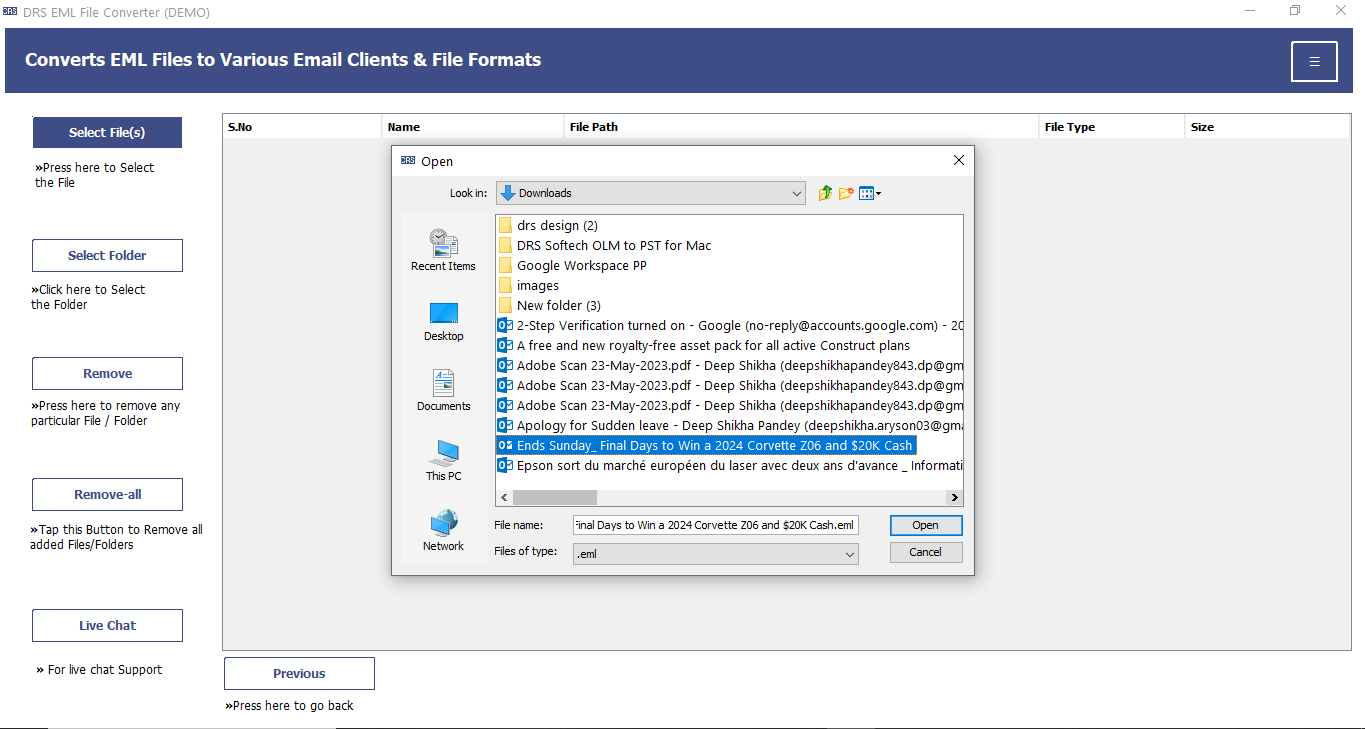
Task: Select the Epson sort du marché email file
Action: tap(730, 465)
